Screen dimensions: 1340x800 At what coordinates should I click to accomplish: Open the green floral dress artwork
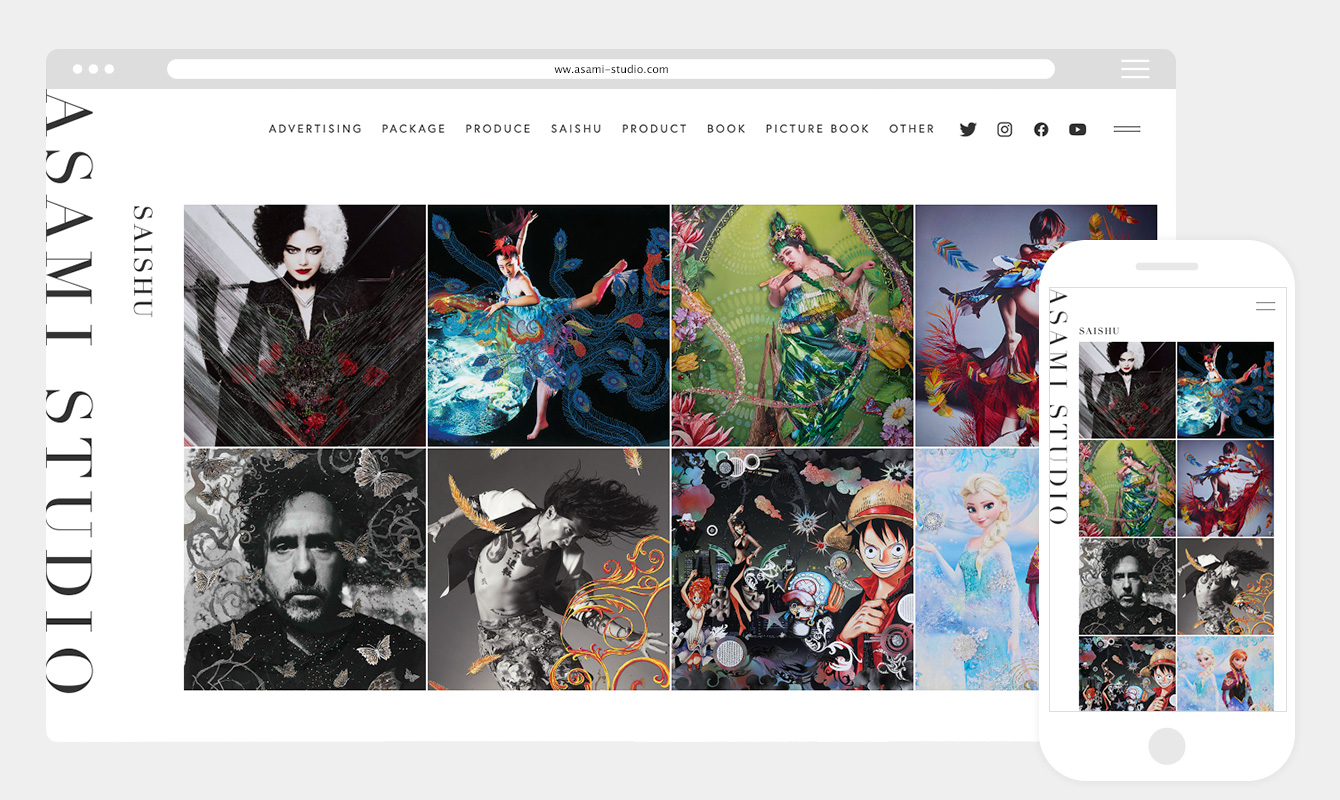[793, 325]
